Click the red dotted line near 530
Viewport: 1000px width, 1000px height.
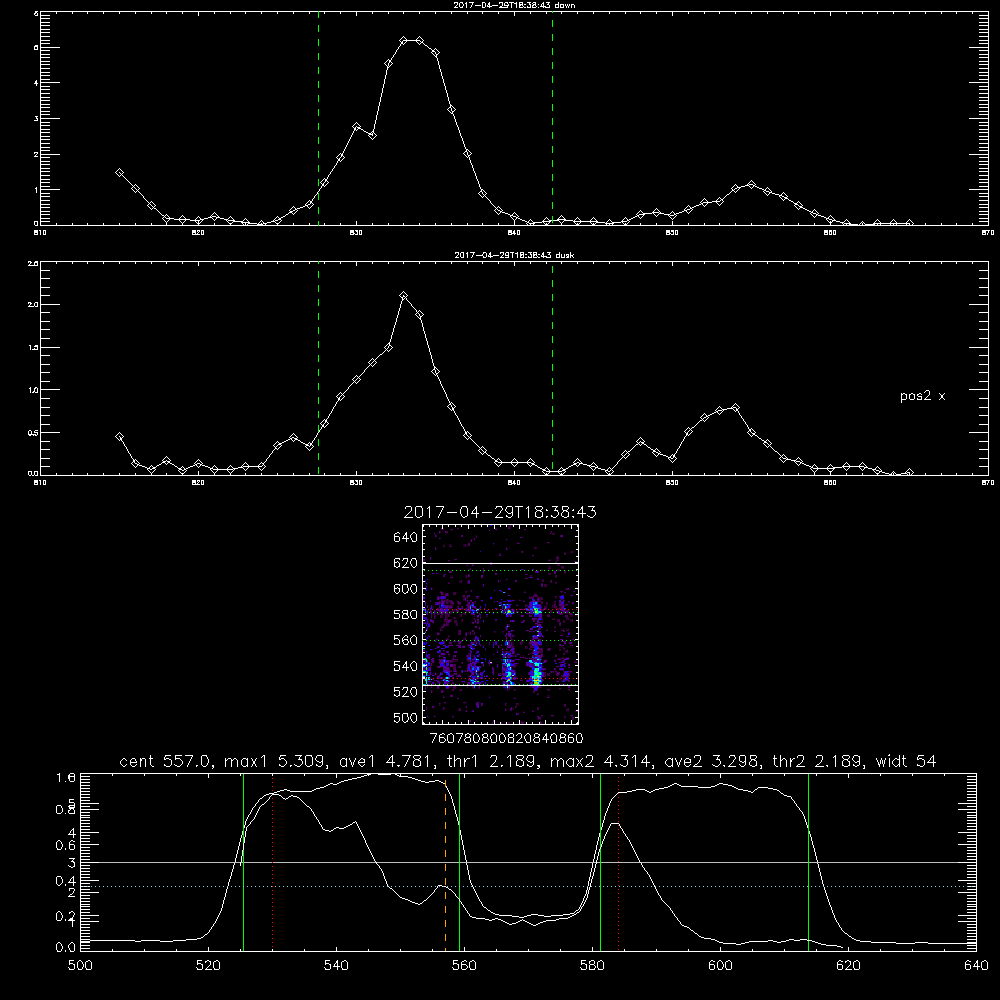click(x=272, y=861)
